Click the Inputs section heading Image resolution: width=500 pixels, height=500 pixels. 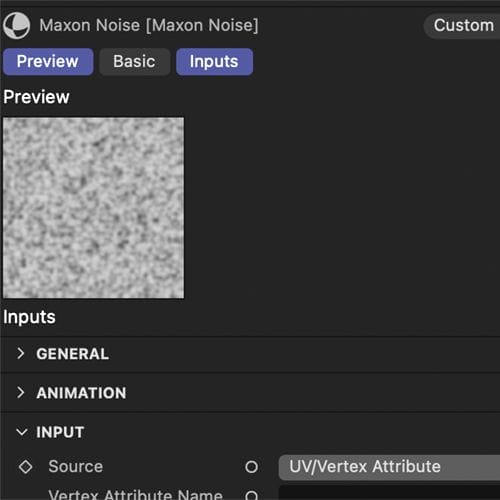click(29, 317)
